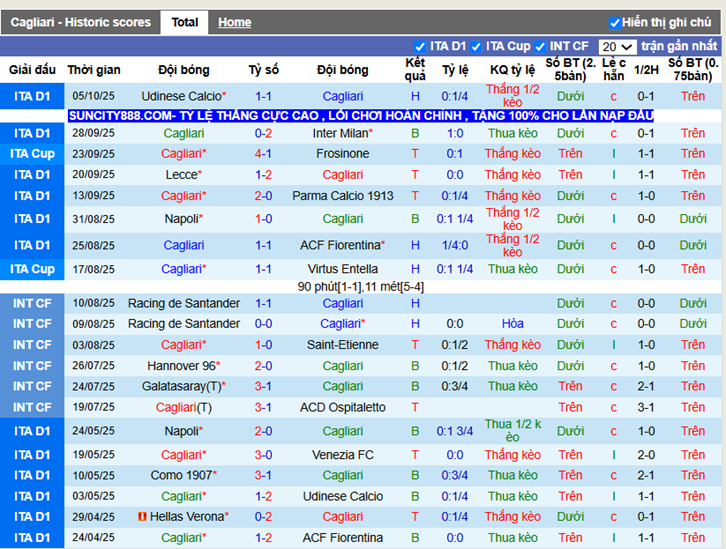The width and height of the screenshot is (726, 549).
Task: Click the 4-1 score against Frosinone
Action: (x=263, y=154)
